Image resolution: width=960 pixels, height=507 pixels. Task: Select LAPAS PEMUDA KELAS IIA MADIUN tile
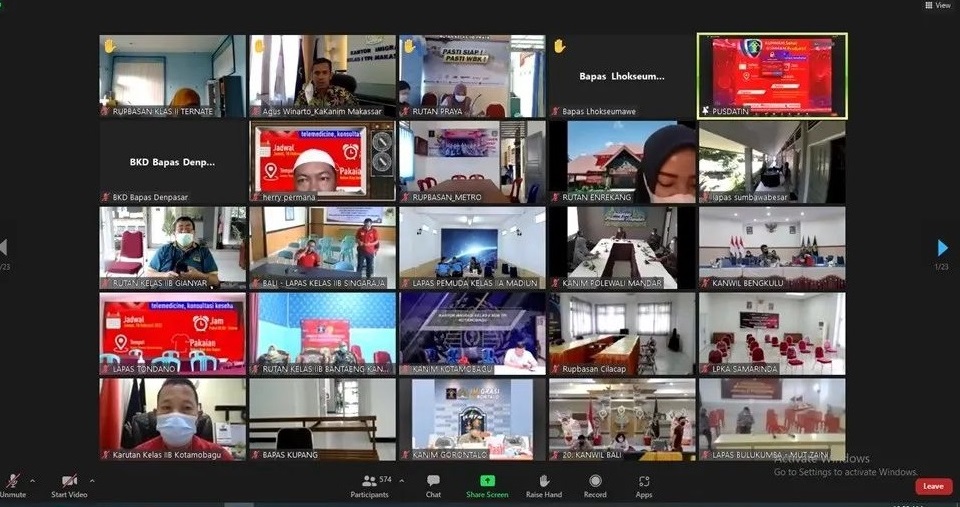coord(472,247)
